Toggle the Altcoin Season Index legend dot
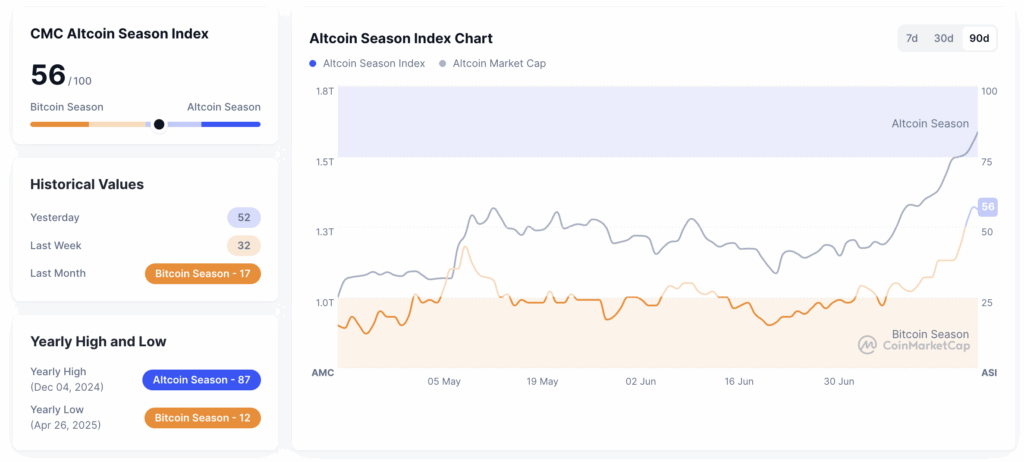 (x=313, y=64)
